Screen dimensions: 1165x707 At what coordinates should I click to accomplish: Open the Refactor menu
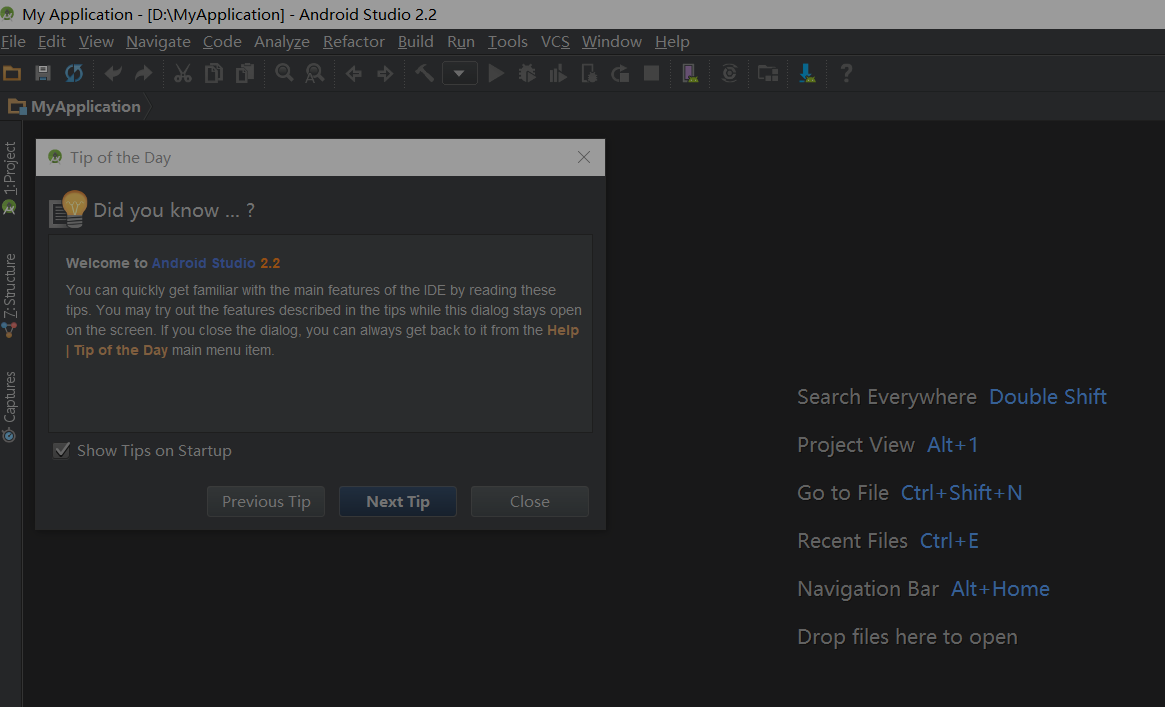(354, 42)
